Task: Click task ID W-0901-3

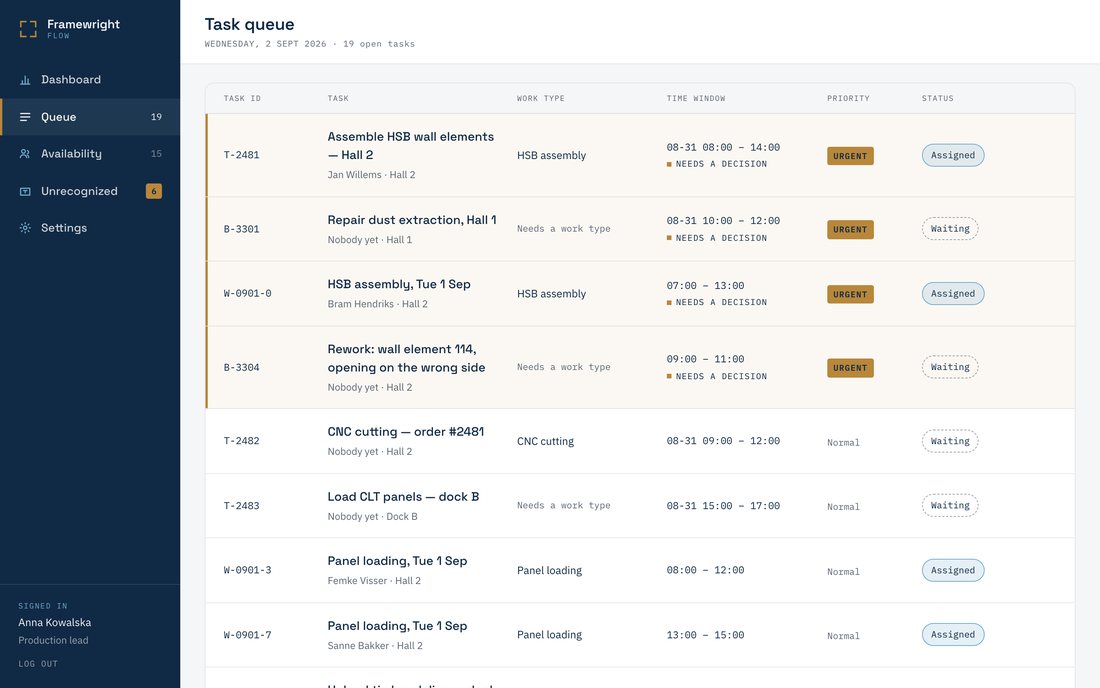Action: 248,570
